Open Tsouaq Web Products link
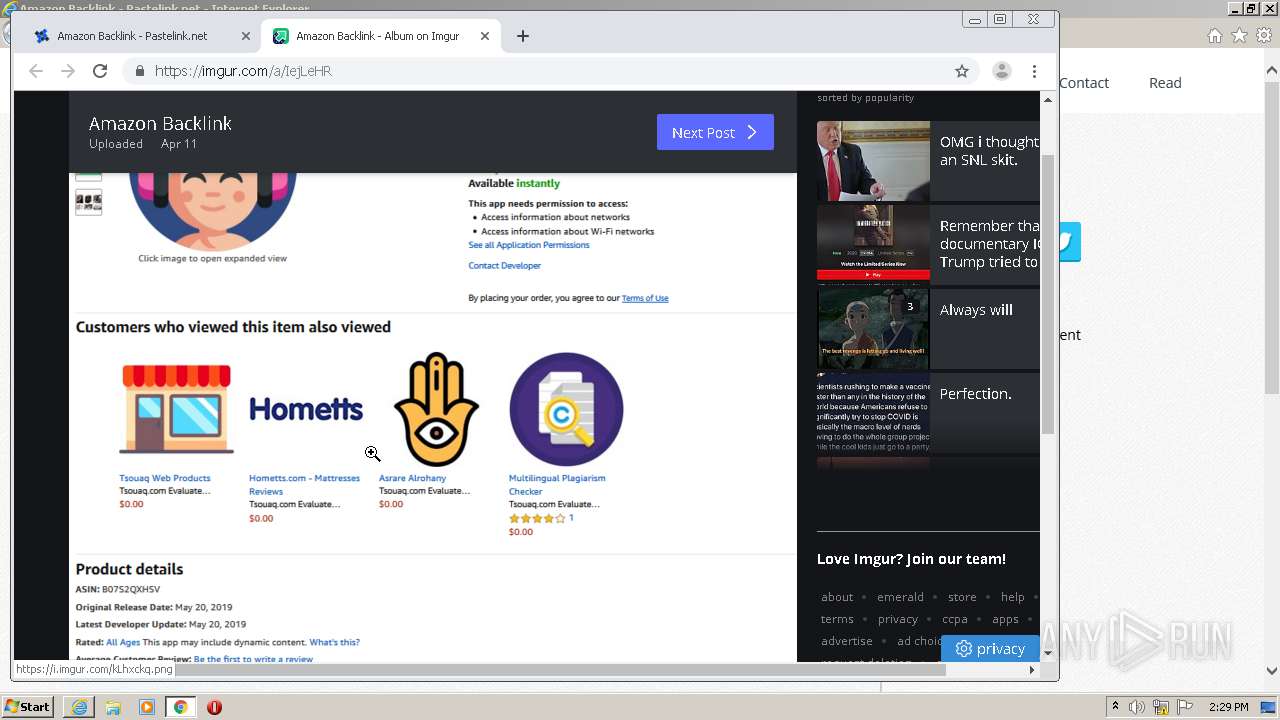This screenshot has width=1280, height=720. [165, 478]
